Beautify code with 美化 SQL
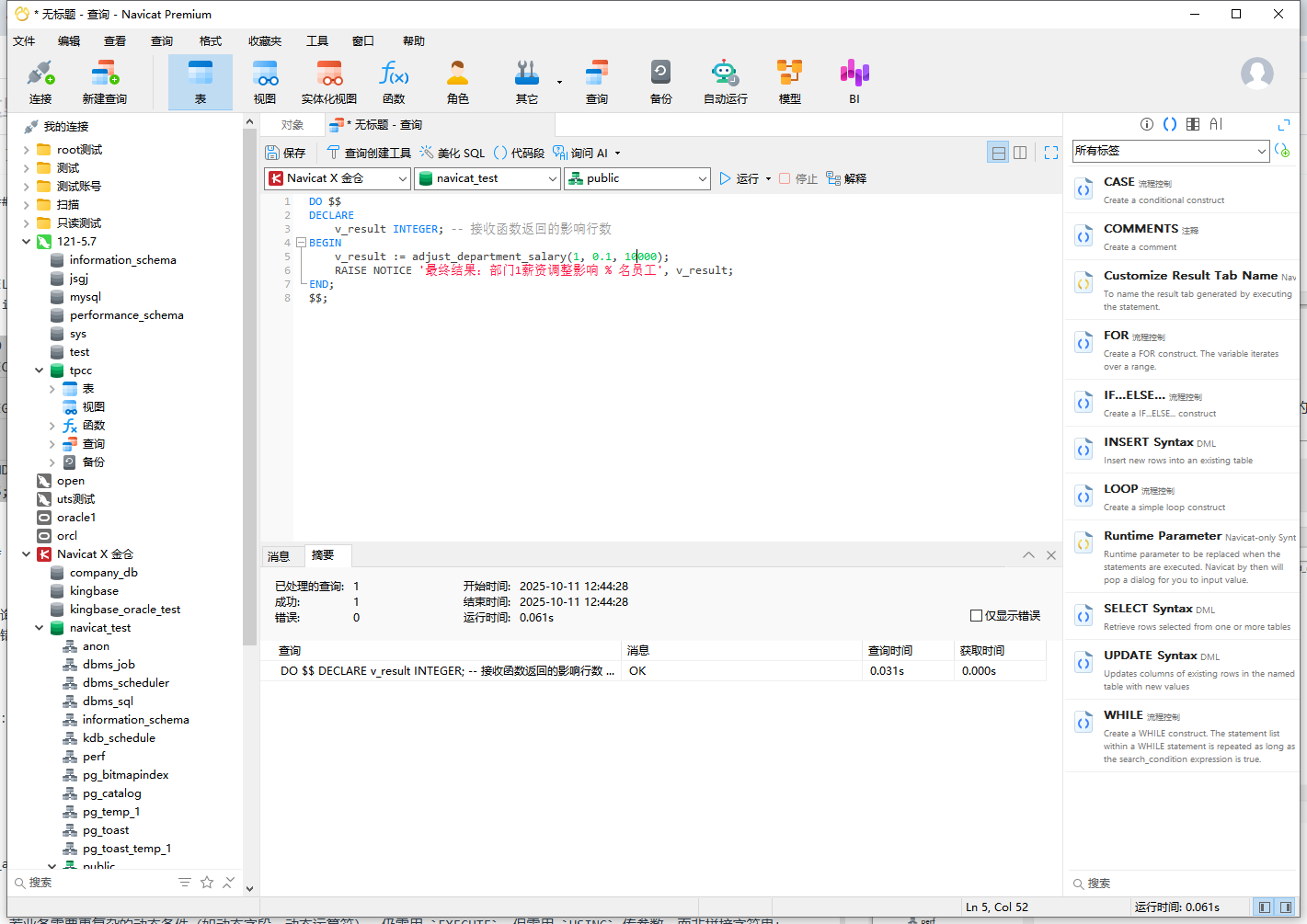 (x=453, y=153)
